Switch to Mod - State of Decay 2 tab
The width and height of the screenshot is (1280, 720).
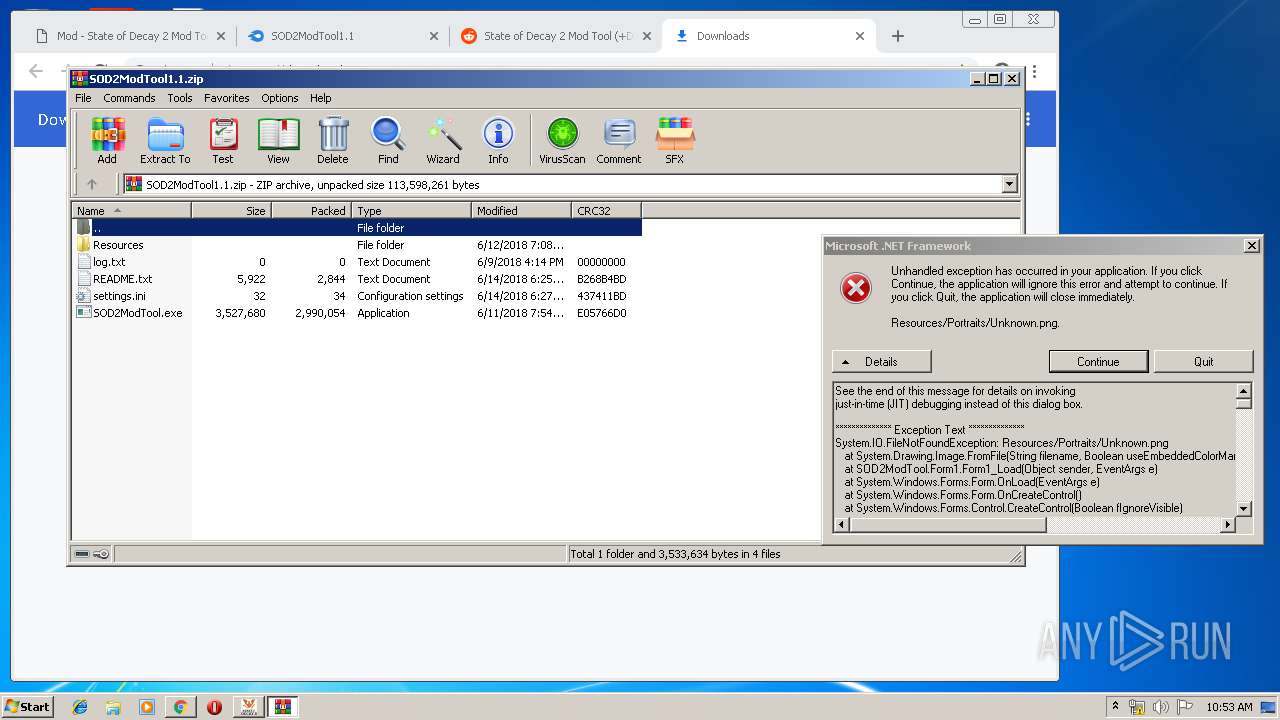click(131, 36)
